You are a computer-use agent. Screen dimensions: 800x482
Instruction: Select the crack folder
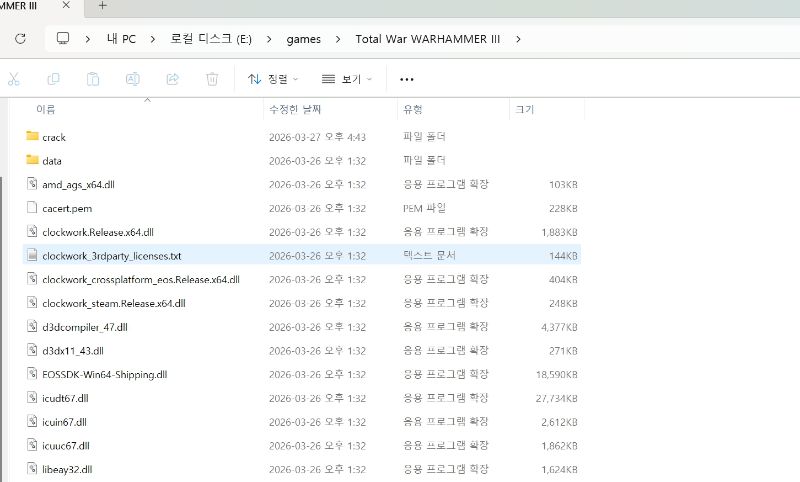click(54, 137)
